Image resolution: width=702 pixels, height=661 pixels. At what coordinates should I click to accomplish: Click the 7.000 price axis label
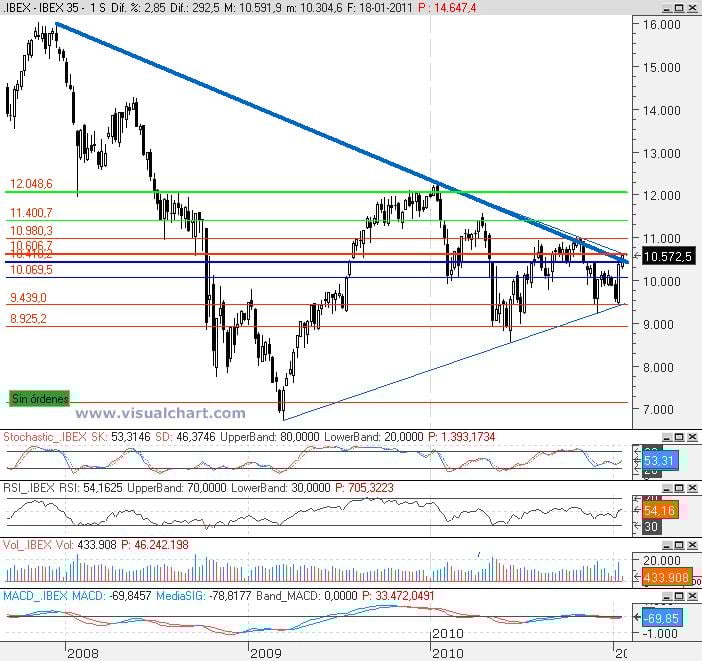tap(658, 409)
